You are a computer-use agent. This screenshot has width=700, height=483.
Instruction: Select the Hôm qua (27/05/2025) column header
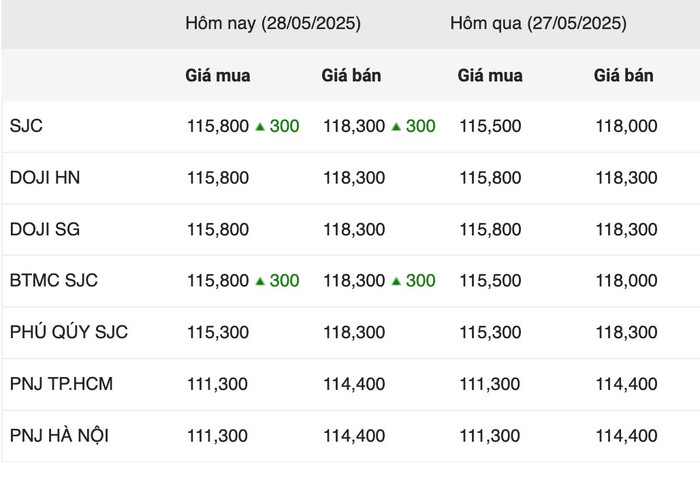[x=538, y=23]
